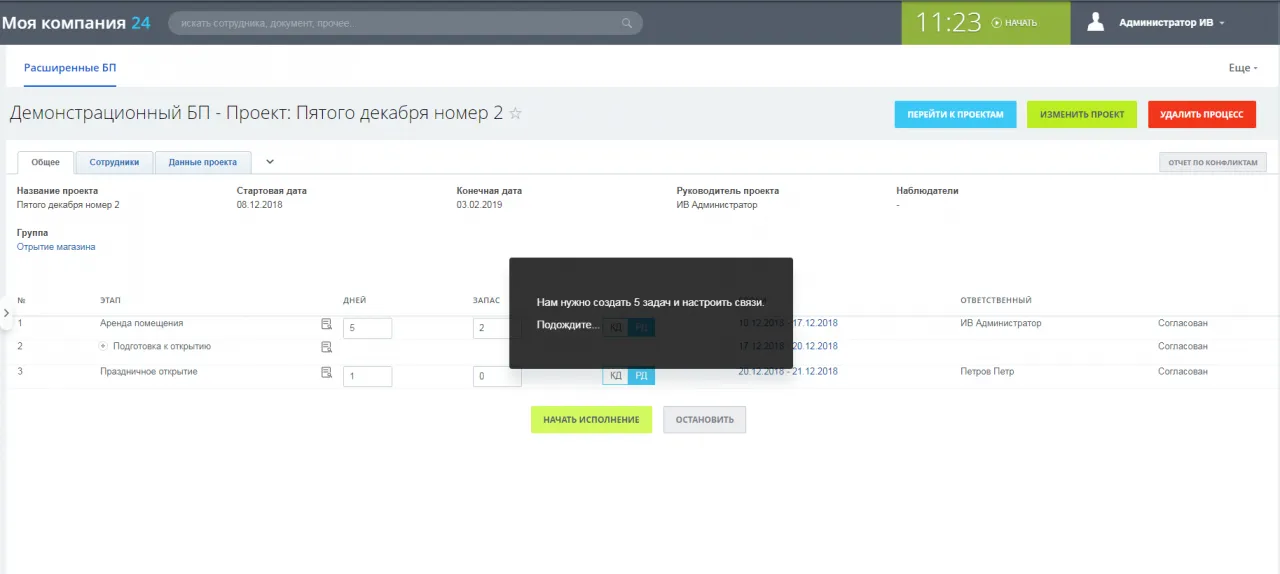Image resolution: width=1280 pixels, height=574 pixels.
Task: Select КД for Праздничное открытие
Action: pos(615,376)
